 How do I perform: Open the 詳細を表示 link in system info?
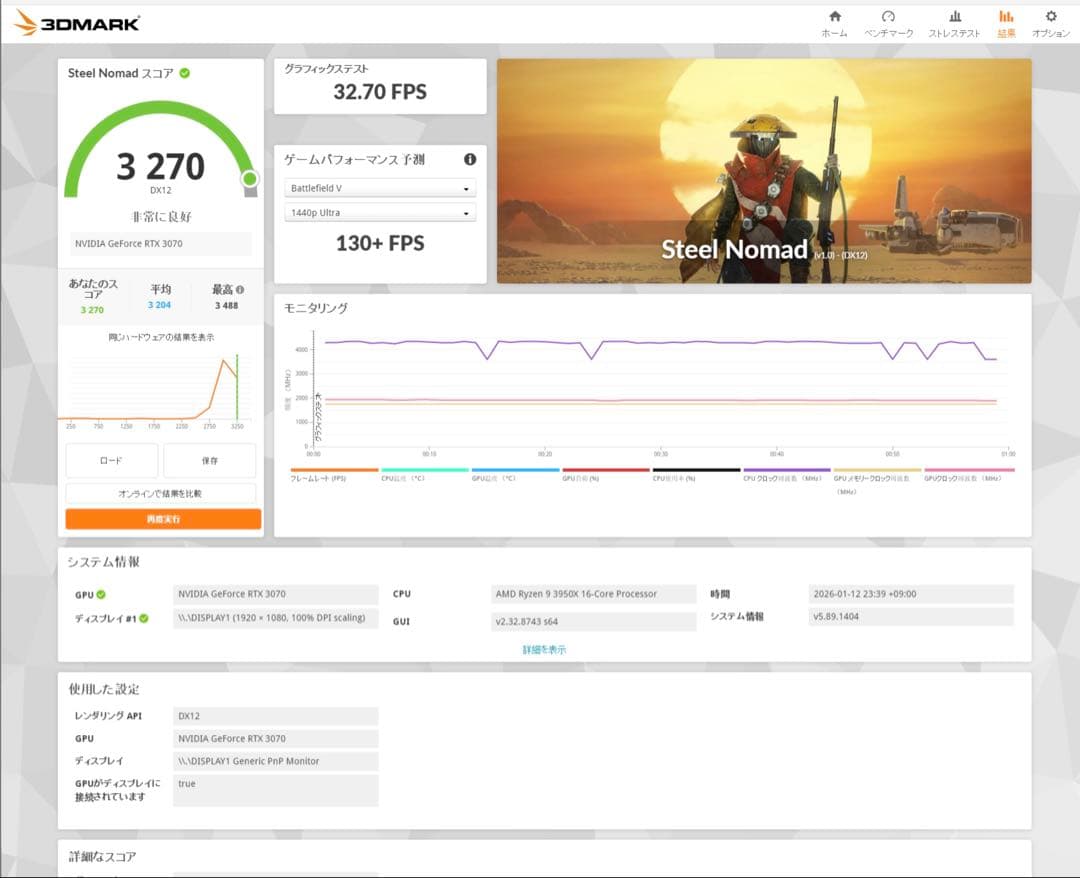point(544,649)
